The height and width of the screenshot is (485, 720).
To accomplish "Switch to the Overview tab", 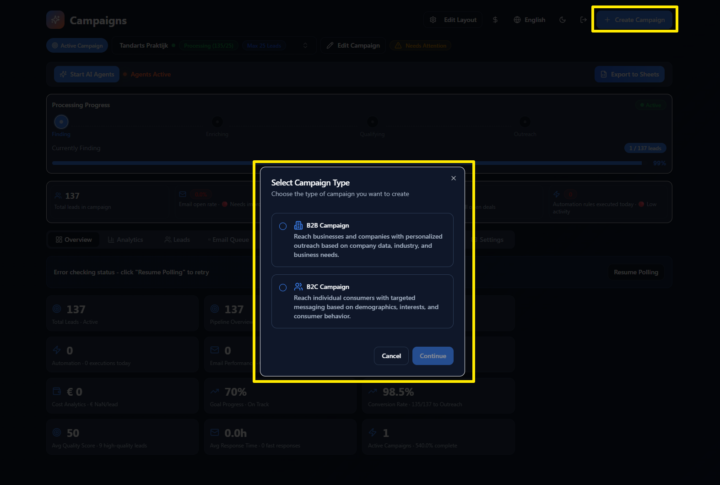I will click(x=74, y=240).
